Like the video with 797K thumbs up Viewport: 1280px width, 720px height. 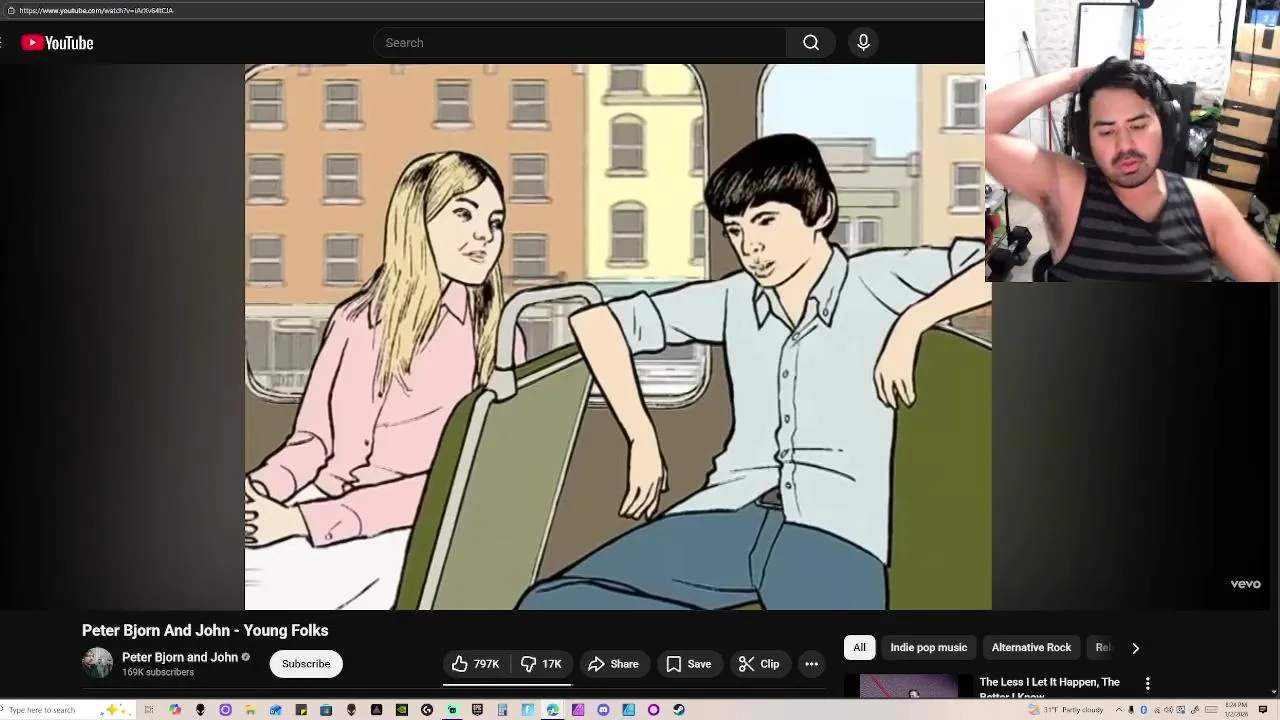476,664
